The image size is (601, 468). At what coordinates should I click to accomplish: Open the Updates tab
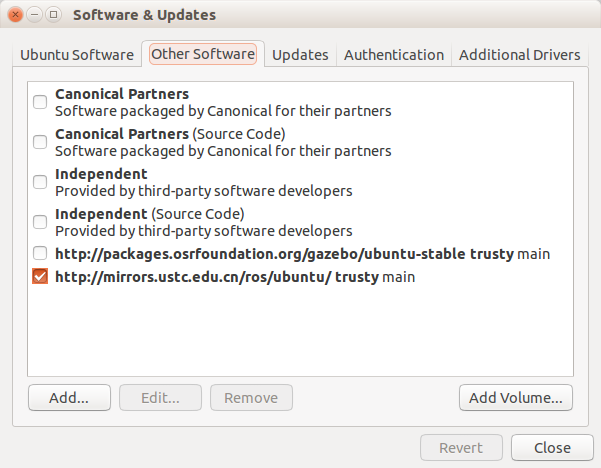[300, 55]
